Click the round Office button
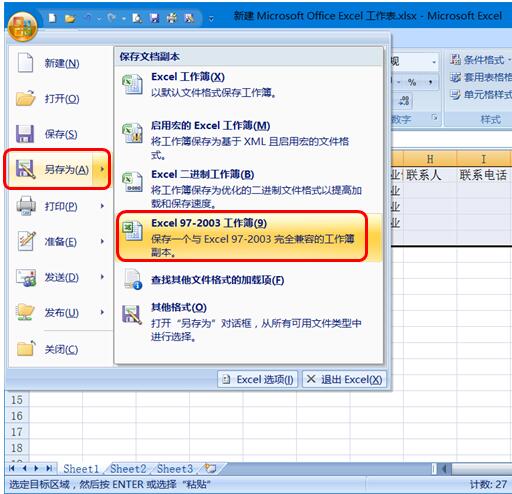The height and width of the screenshot is (494, 512). pos(23,27)
